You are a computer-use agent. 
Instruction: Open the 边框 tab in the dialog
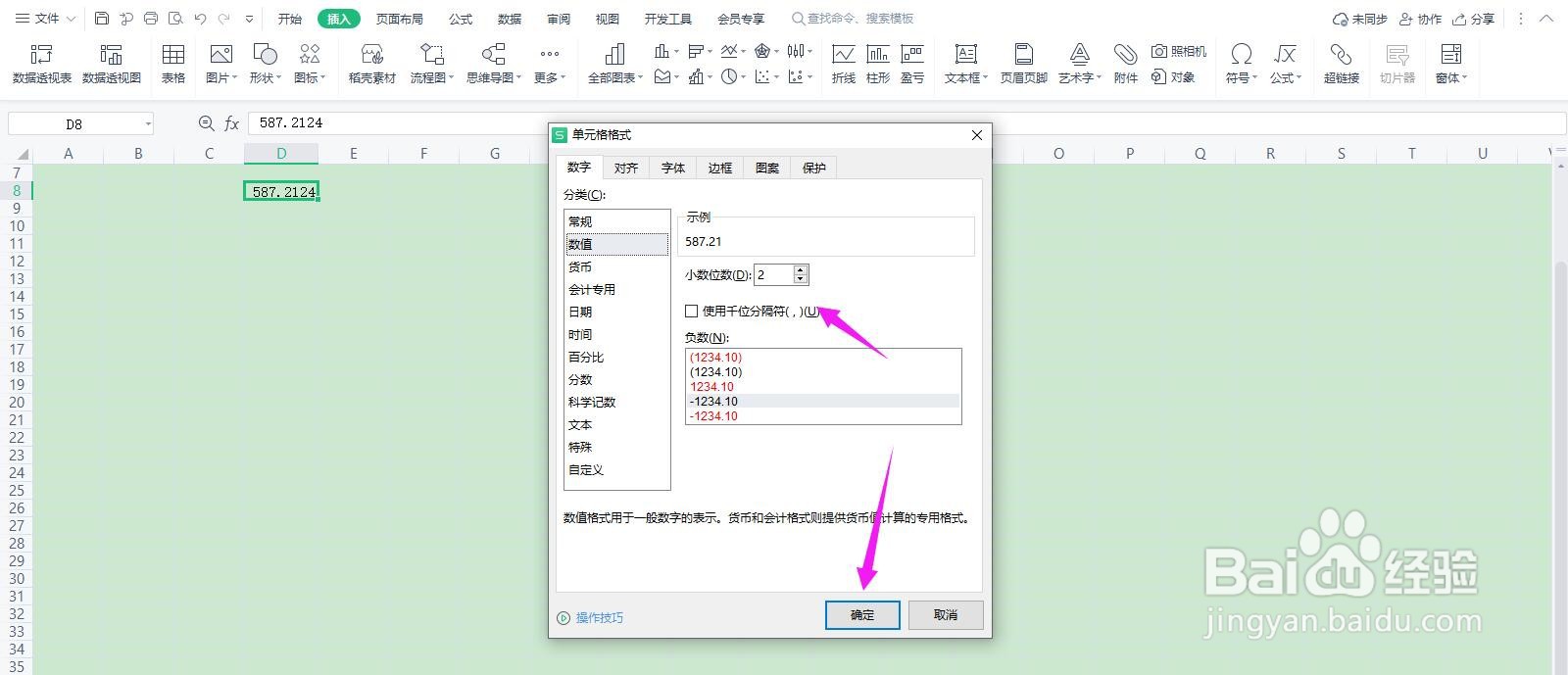click(720, 168)
